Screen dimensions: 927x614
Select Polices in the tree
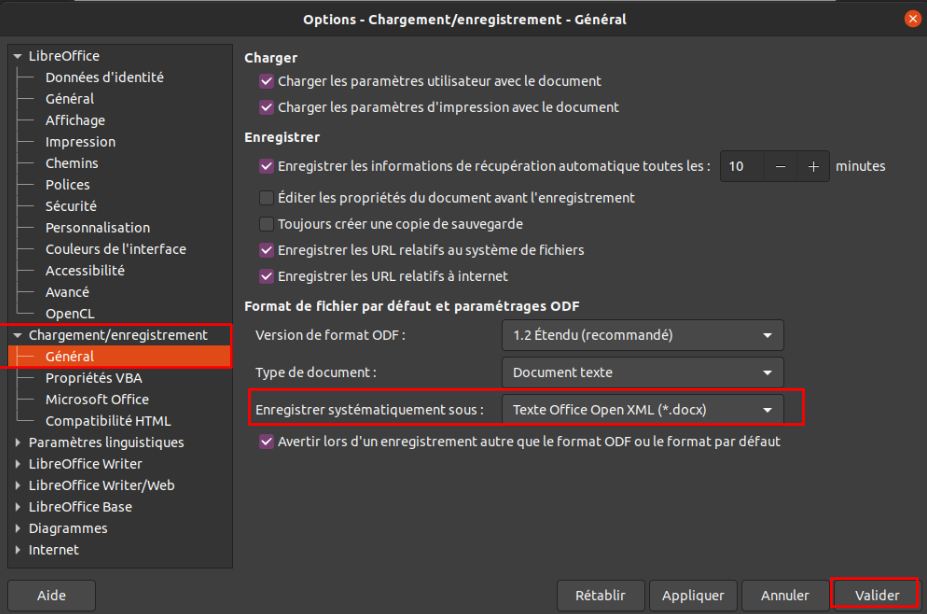click(x=67, y=185)
